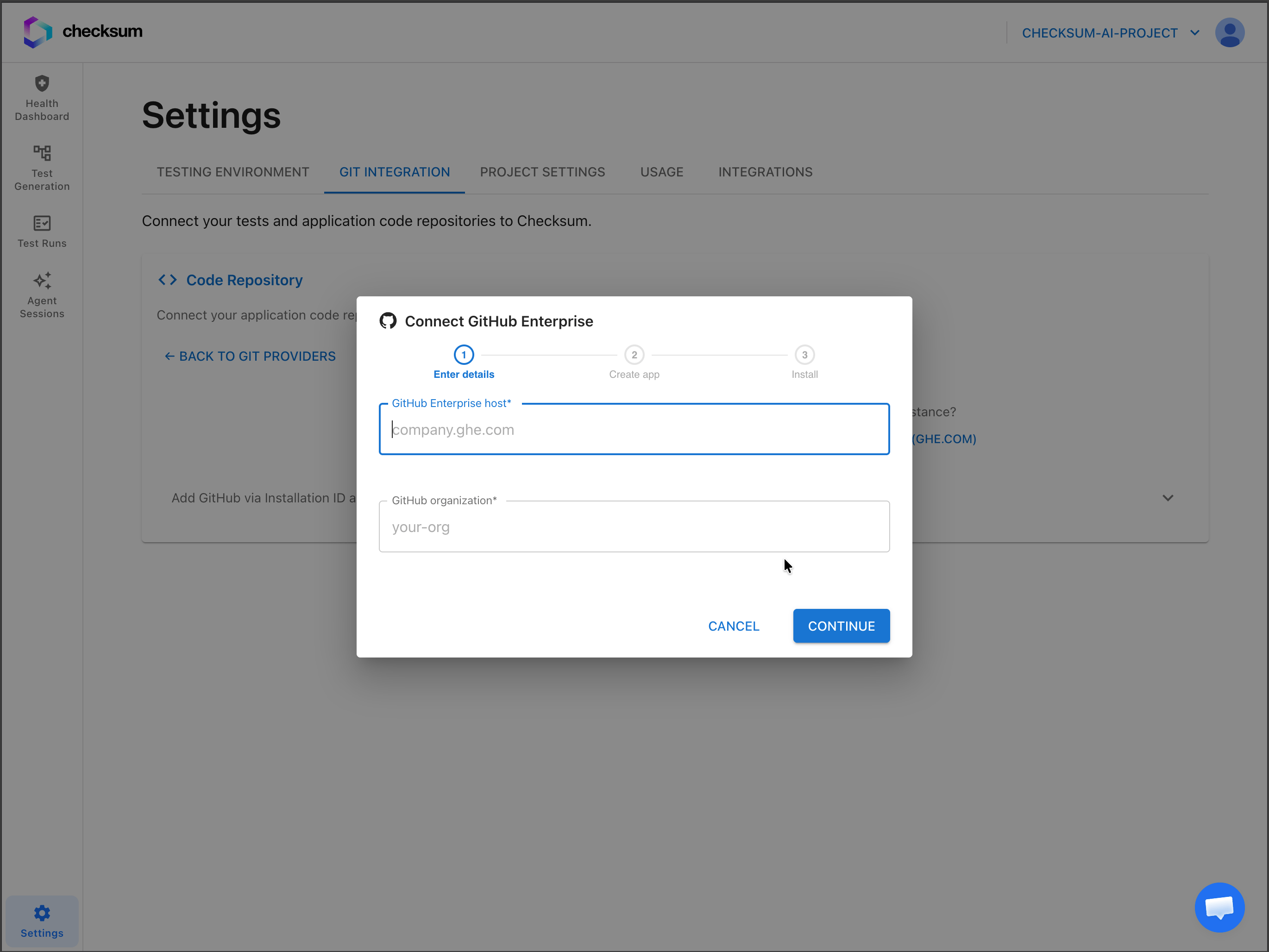Open Agent Sessions in the sidebar
The height and width of the screenshot is (952, 1269).
pos(42,295)
